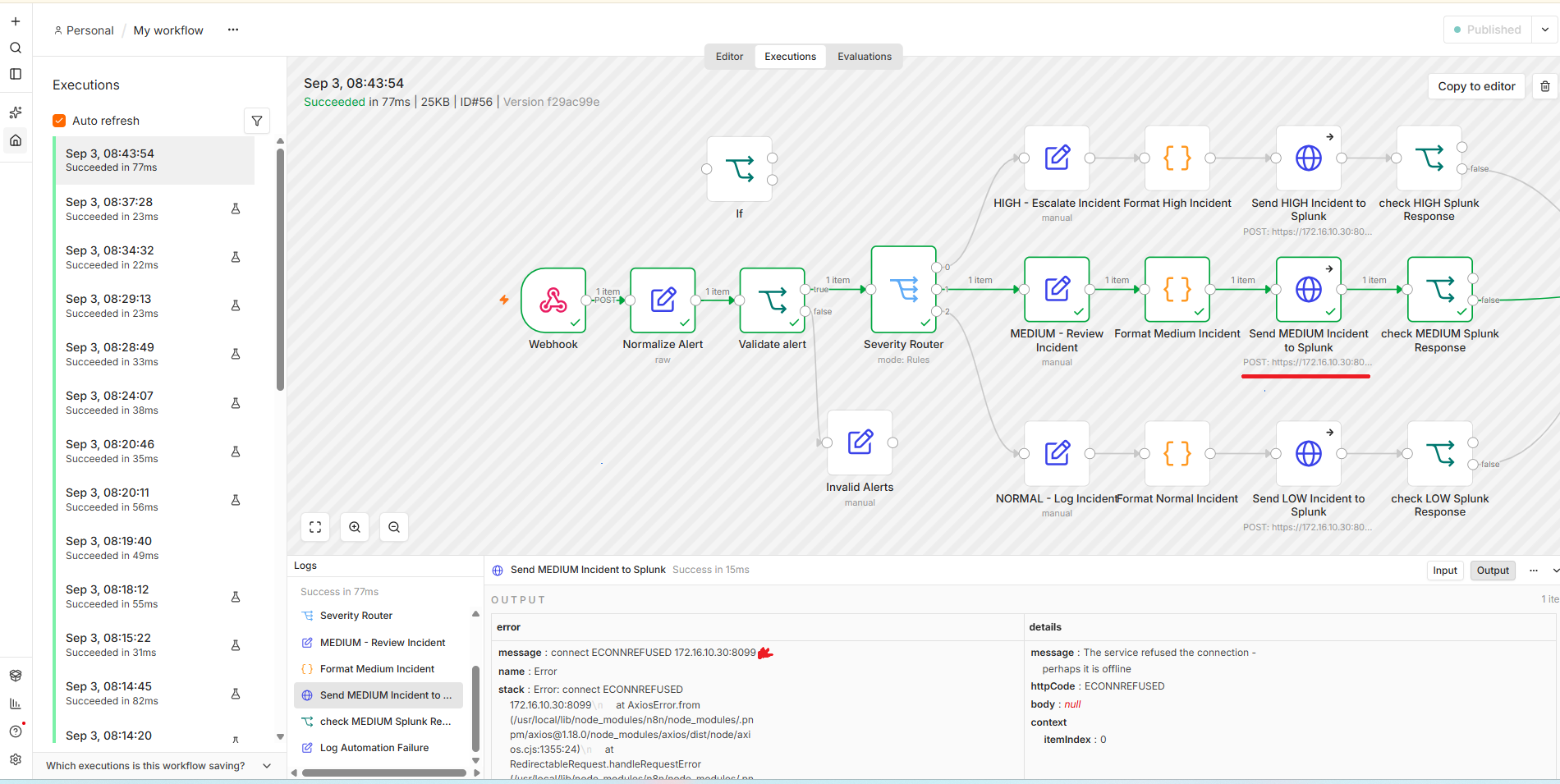
Task: Click the home icon in left sidebar
Action: [x=16, y=140]
